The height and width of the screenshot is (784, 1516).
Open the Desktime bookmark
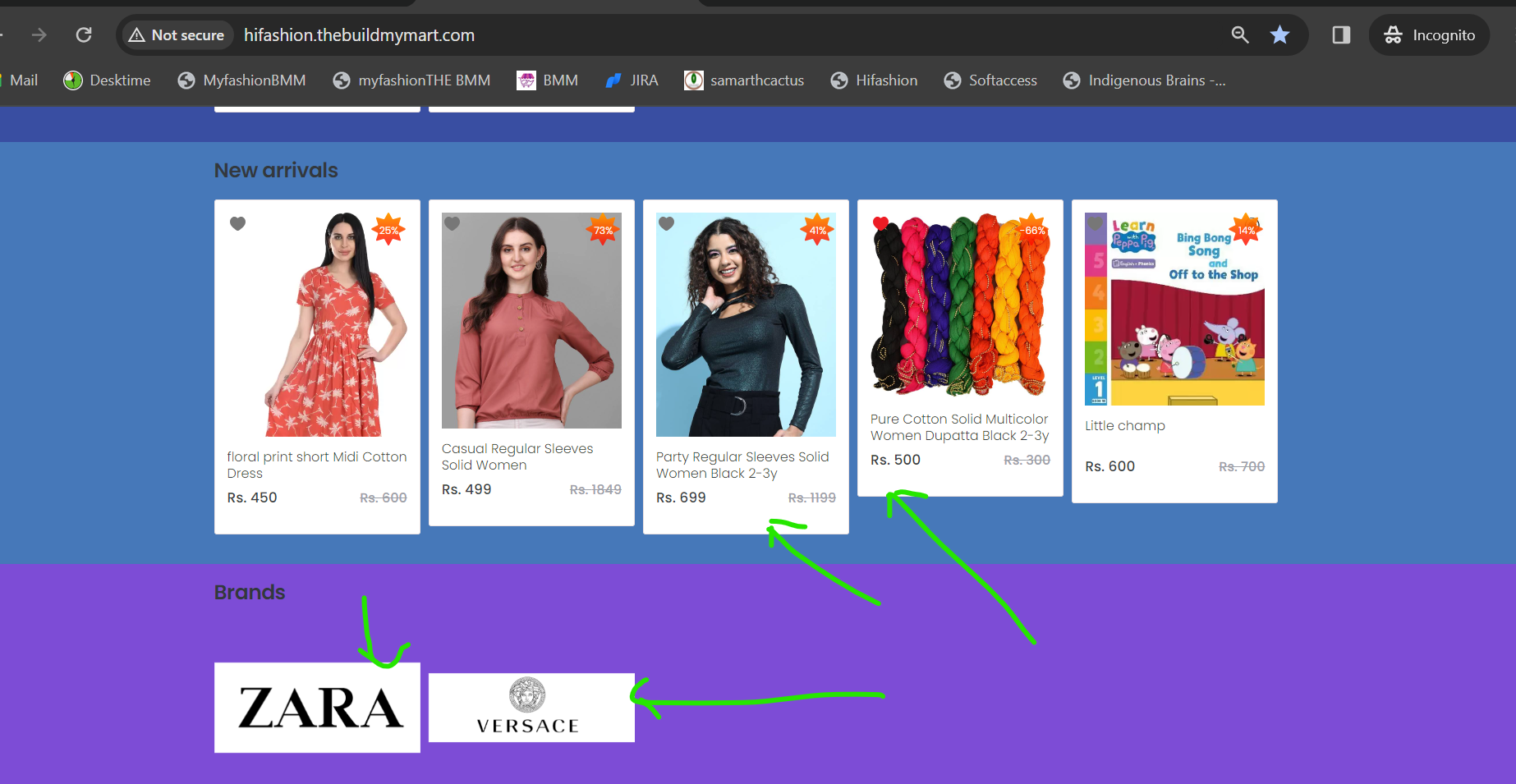click(107, 80)
